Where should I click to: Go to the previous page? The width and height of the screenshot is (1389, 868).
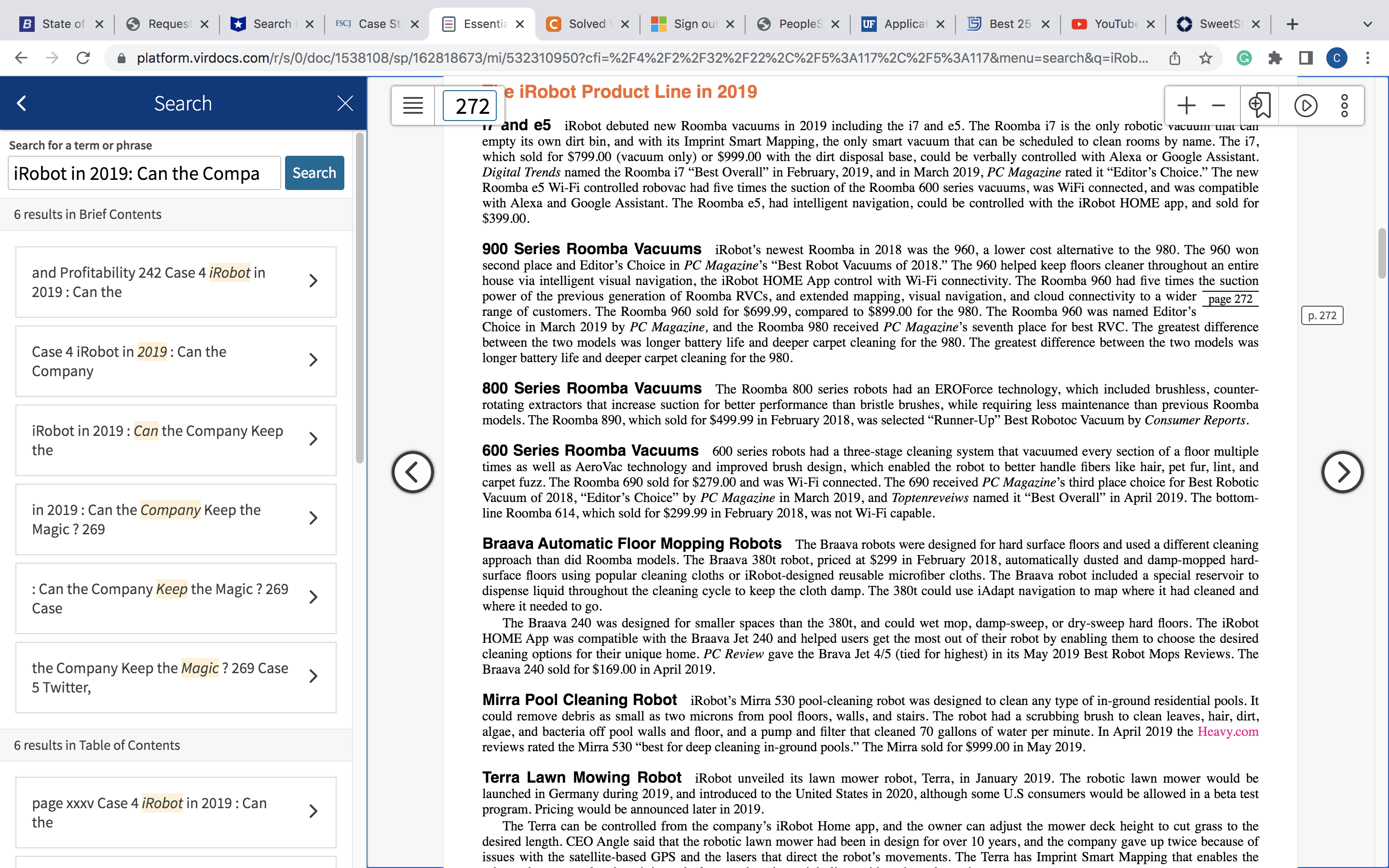(x=413, y=472)
